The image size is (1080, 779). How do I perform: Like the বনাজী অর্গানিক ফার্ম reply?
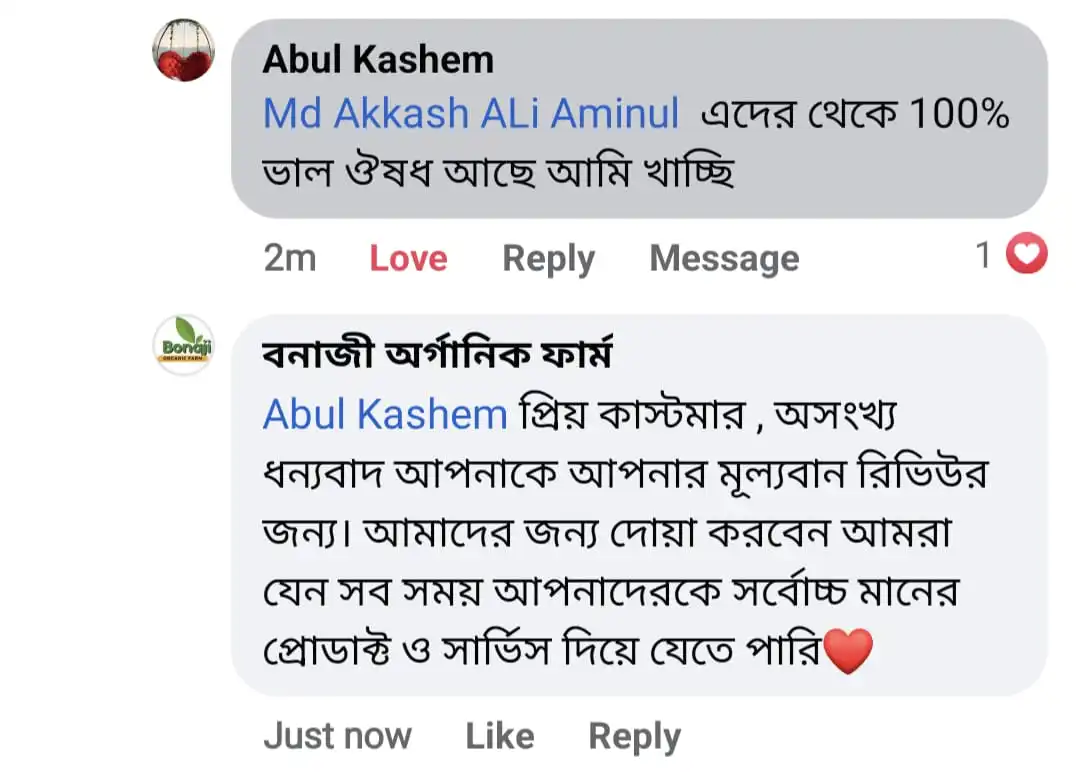(499, 737)
